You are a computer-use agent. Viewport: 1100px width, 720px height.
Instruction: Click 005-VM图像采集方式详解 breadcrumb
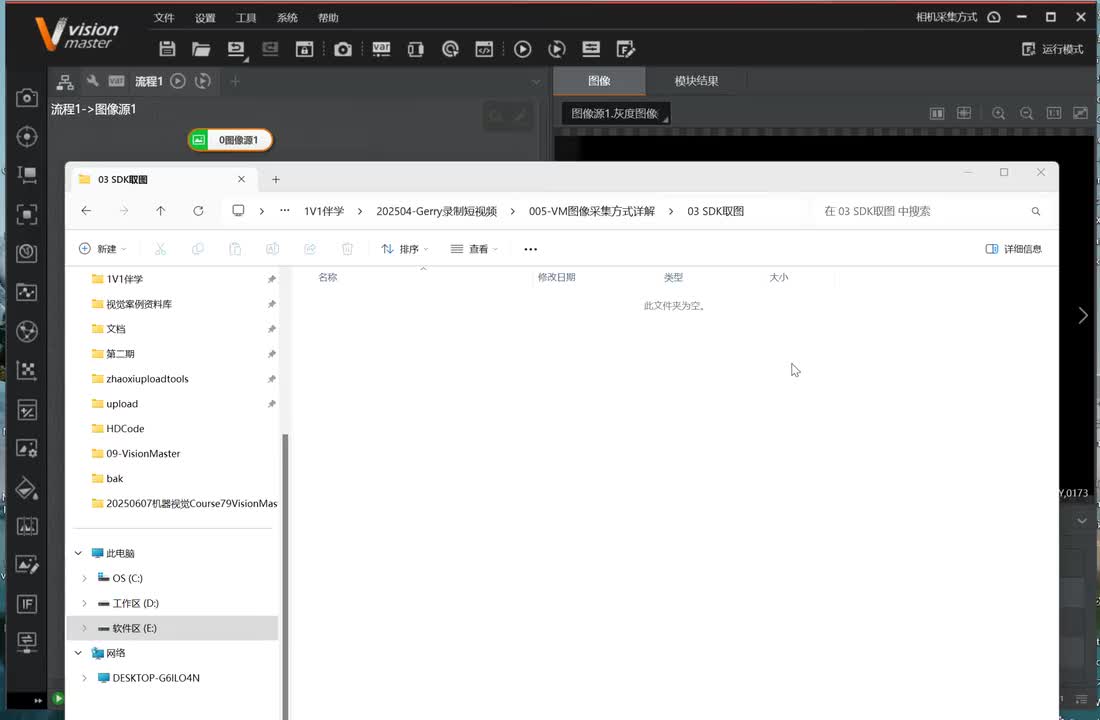click(592, 211)
